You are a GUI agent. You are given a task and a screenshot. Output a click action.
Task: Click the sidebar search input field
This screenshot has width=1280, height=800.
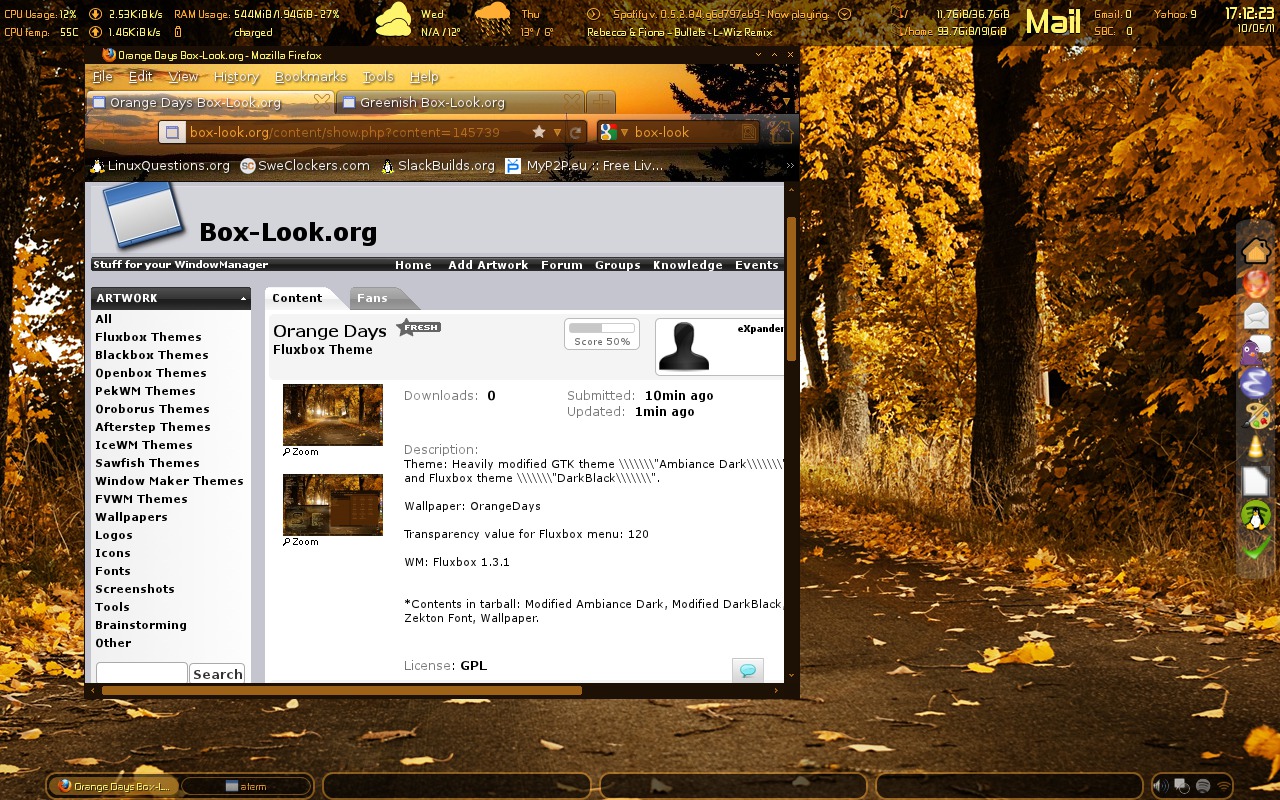(141, 673)
